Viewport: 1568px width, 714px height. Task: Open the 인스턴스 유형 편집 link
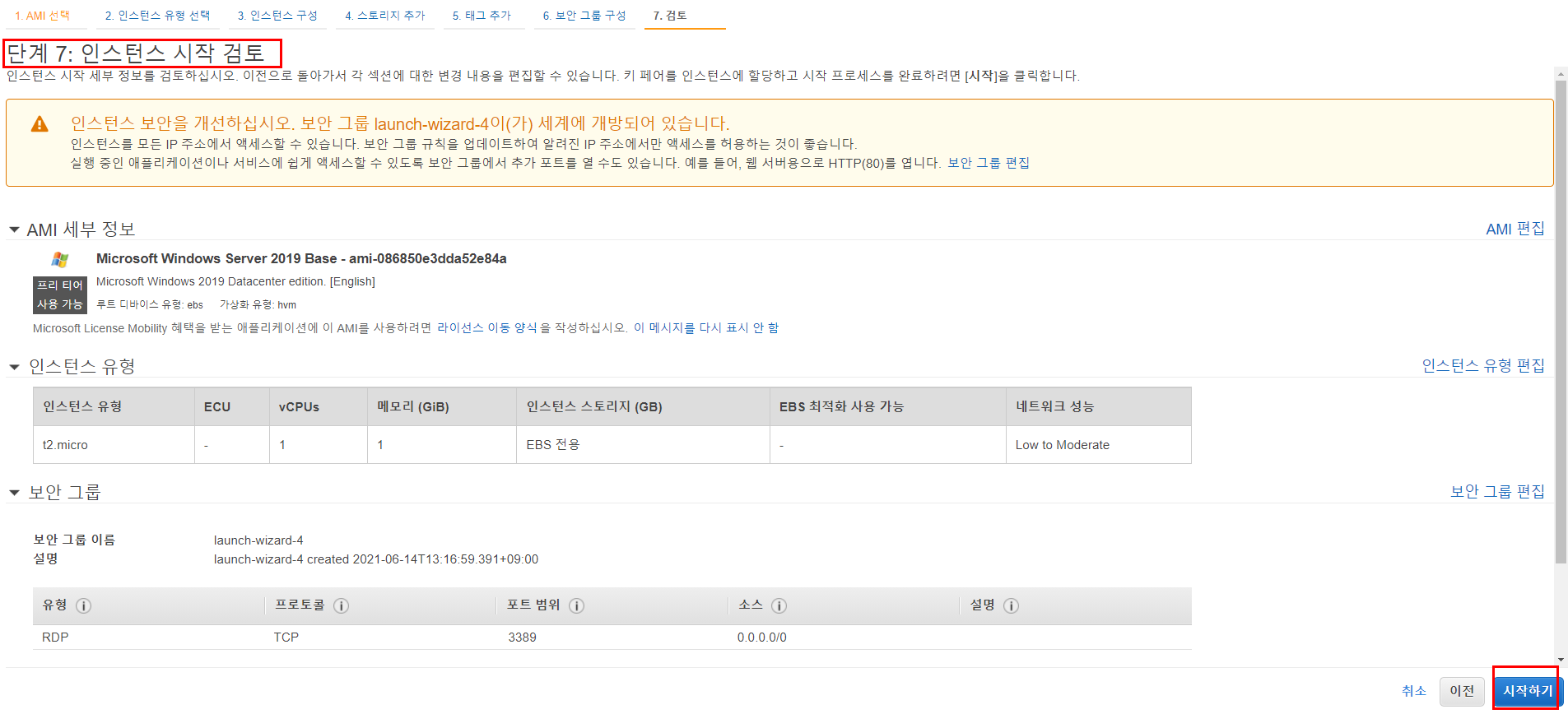tap(1483, 365)
